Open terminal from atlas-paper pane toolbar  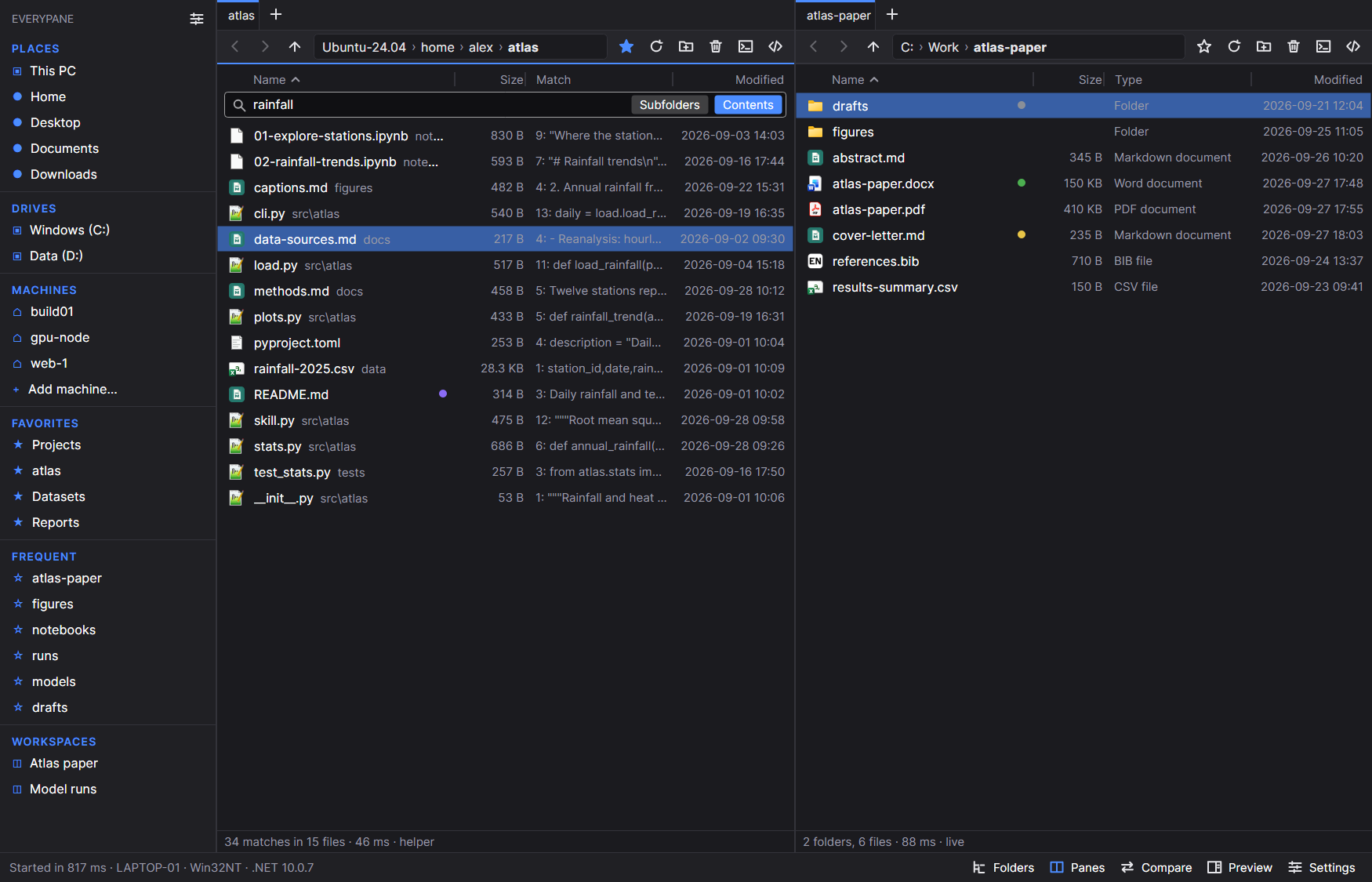[1323, 47]
